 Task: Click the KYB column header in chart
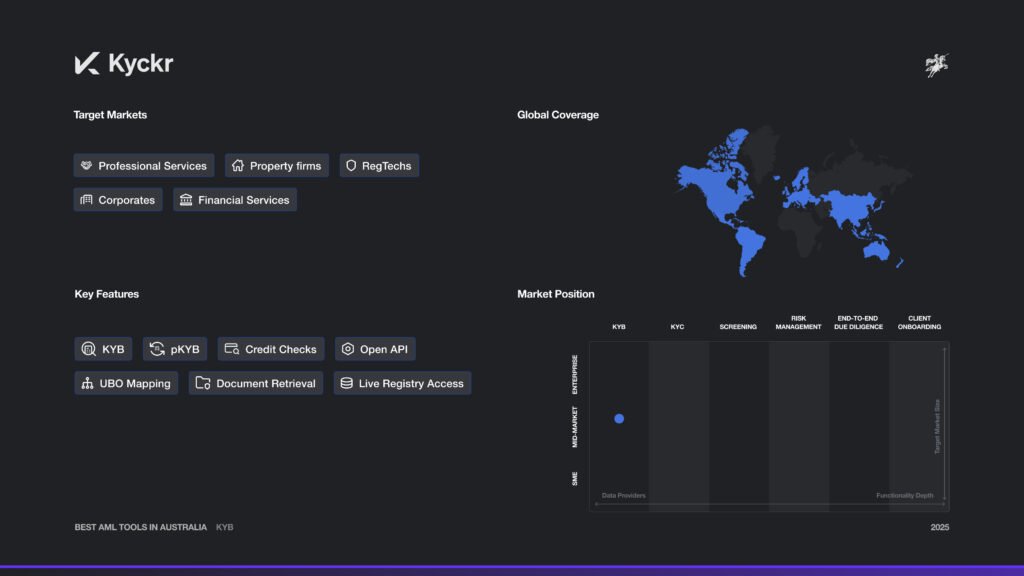click(619, 327)
